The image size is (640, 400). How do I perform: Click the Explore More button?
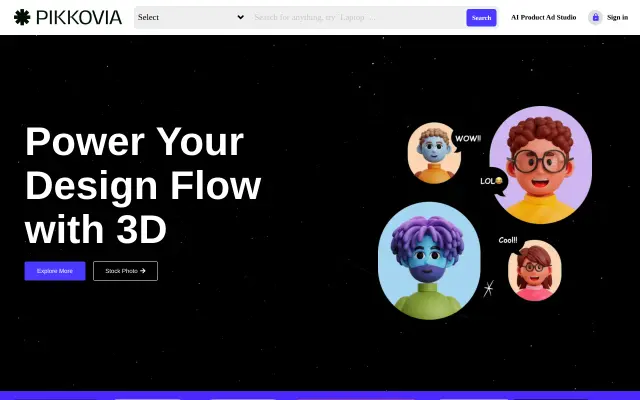pos(55,271)
